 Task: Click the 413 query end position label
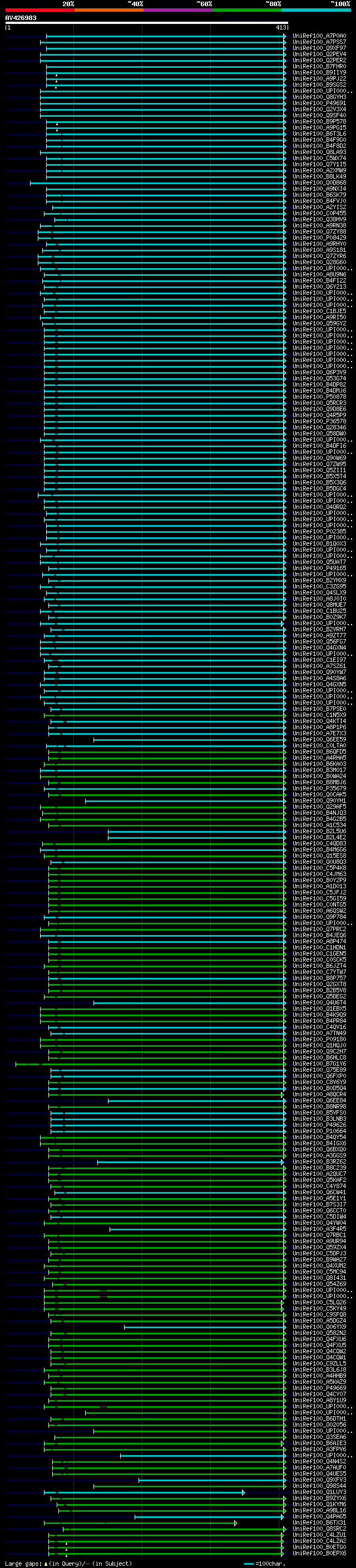280,27
